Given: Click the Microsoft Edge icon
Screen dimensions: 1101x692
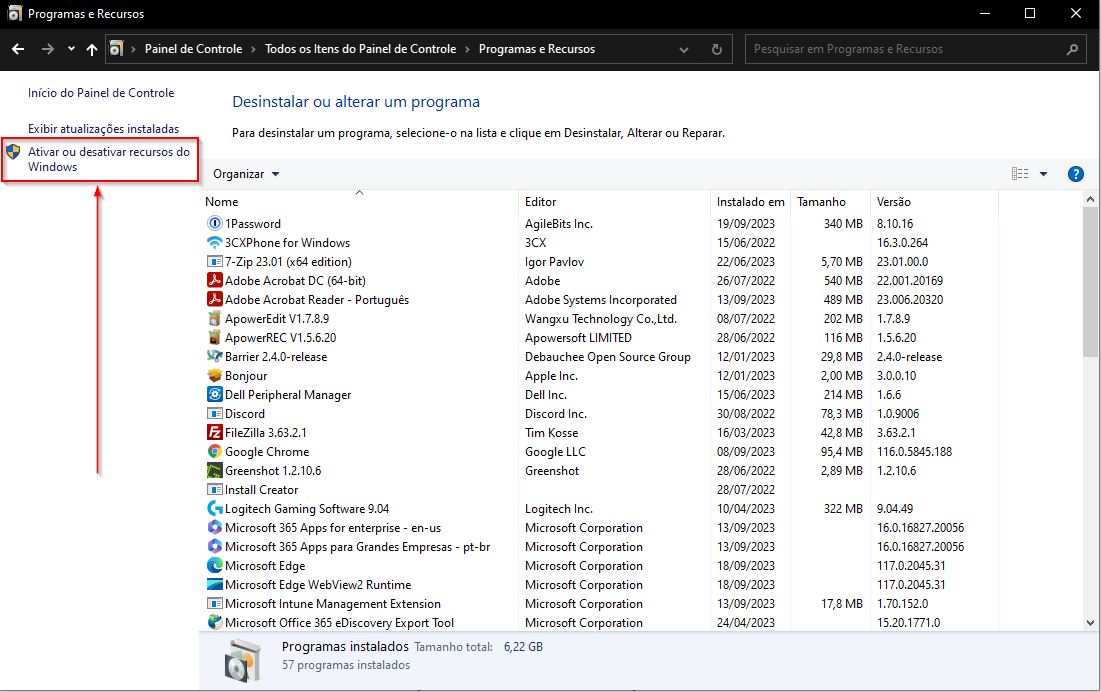Looking at the screenshot, I should [215, 565].
